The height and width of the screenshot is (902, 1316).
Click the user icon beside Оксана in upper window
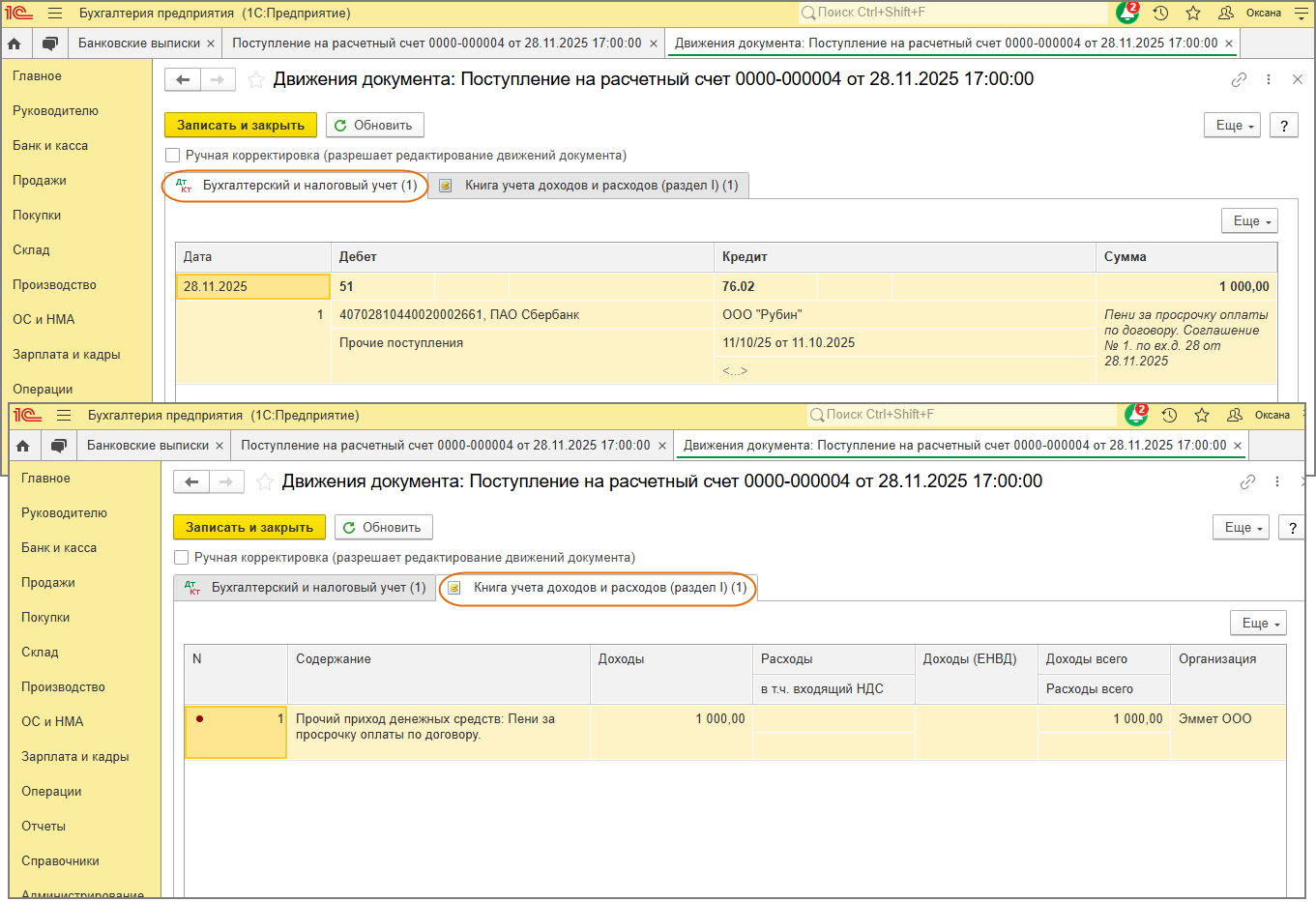coord(1226,14)
